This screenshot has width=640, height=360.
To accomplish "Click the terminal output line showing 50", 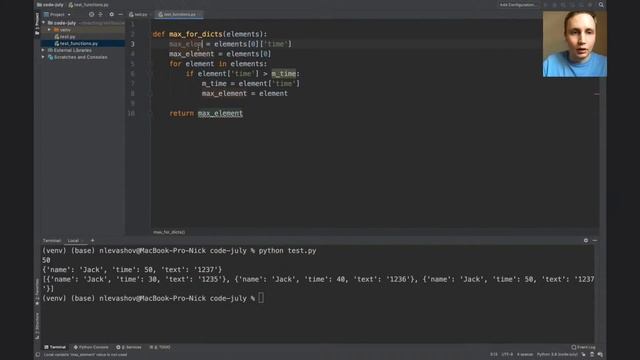I will (x=46, y=260).
